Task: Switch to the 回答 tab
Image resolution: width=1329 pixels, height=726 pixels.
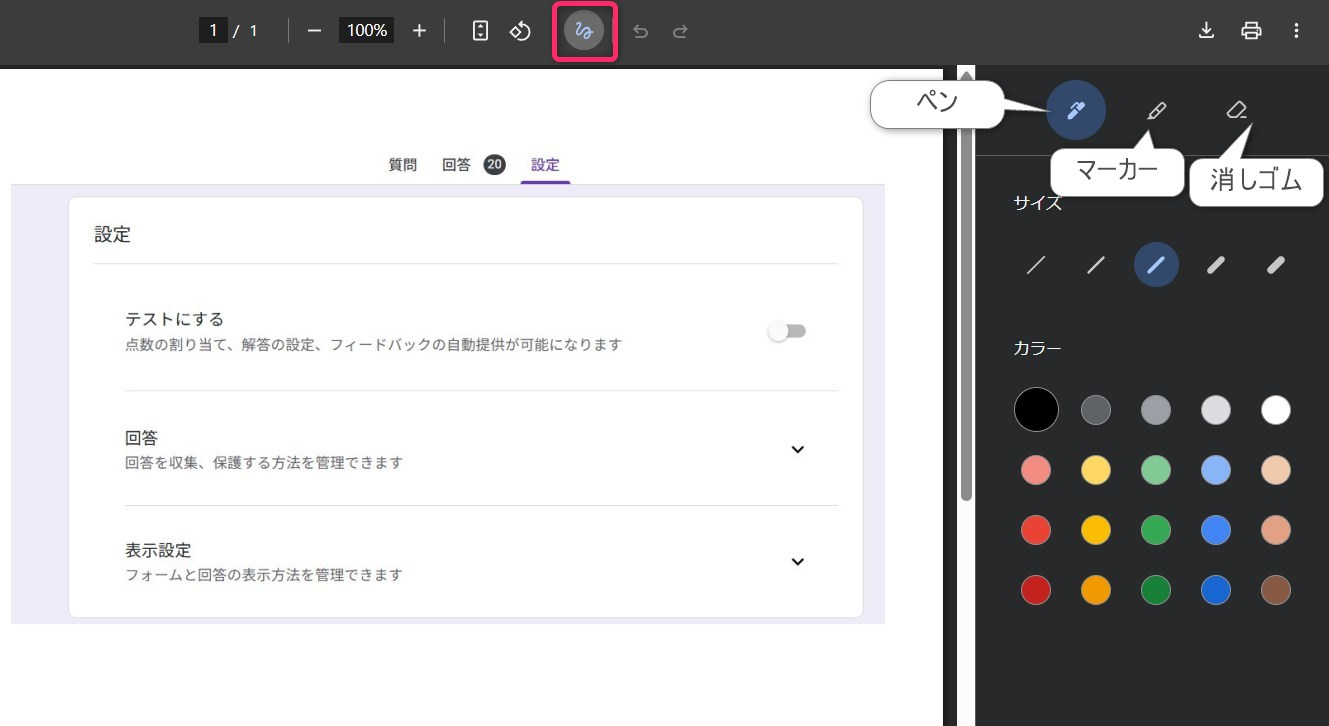Action: click(456, 165)
